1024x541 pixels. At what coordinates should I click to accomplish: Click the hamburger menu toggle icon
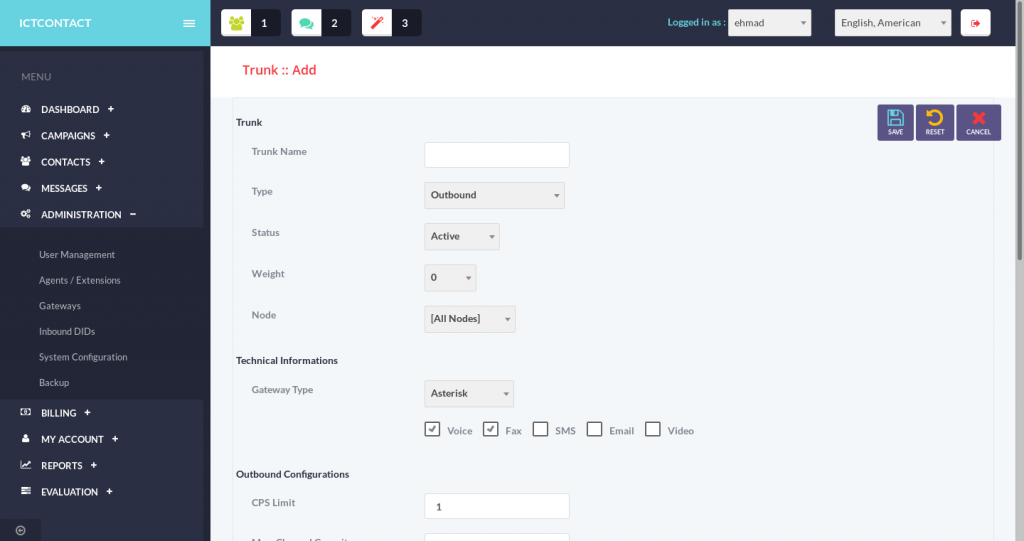click(x=189, y=24)
